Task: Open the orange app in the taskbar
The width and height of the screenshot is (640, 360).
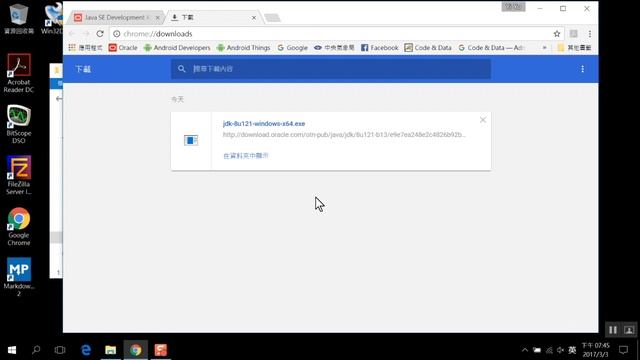Action: (x=161, y=350)
